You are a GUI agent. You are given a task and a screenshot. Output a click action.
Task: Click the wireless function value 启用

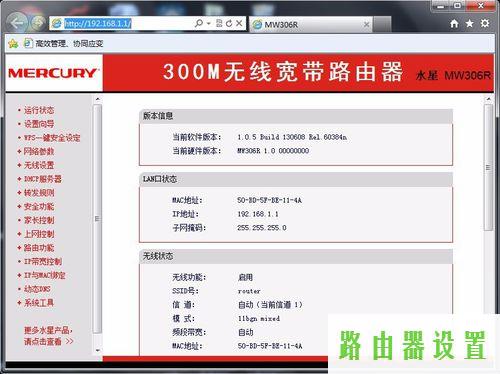(x=245, y=277)
